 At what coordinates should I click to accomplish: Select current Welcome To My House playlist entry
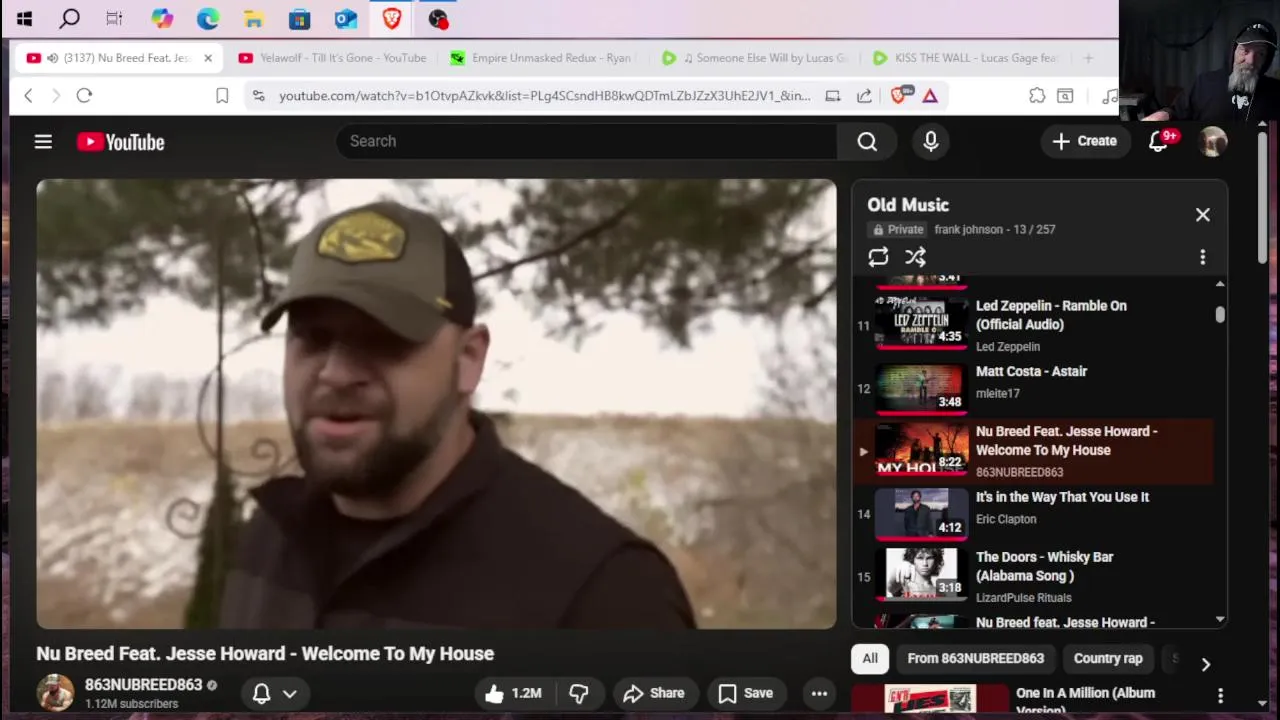tap(1033, 451)
